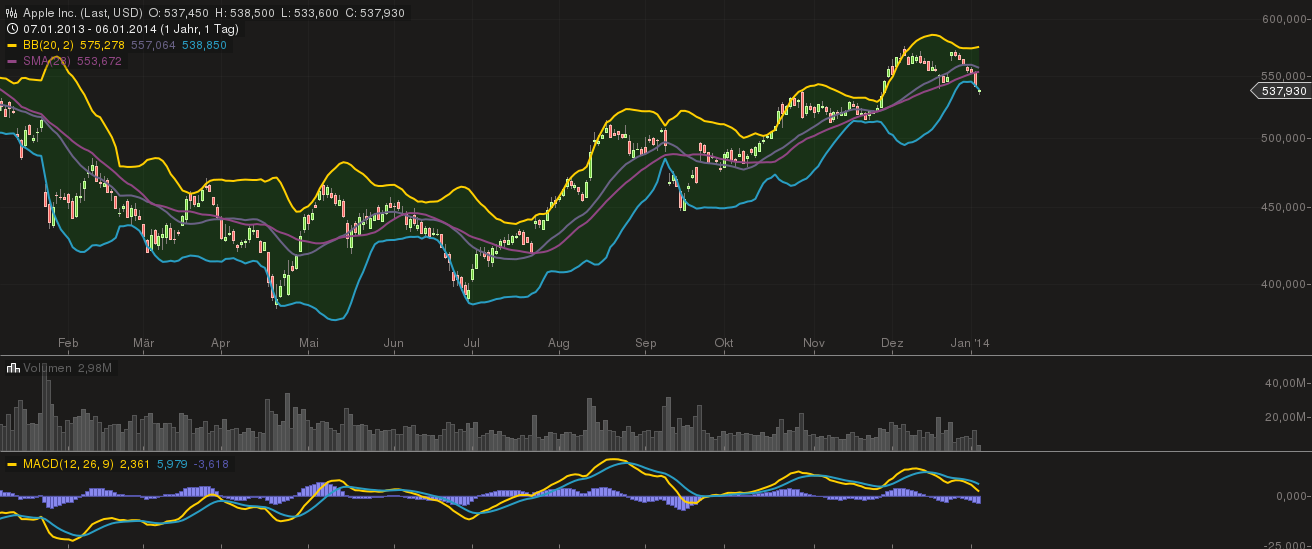
Task: Click the Jul month label on time axis
Action: [471, 343]
